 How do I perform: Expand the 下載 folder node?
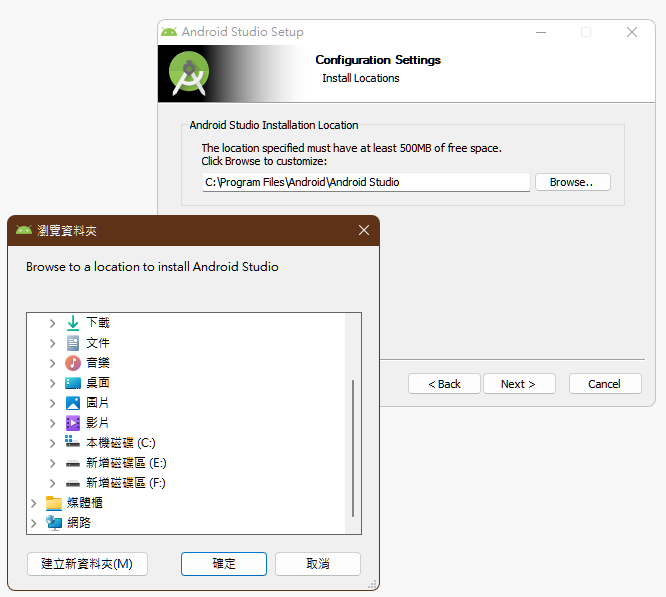click(52, 323)
